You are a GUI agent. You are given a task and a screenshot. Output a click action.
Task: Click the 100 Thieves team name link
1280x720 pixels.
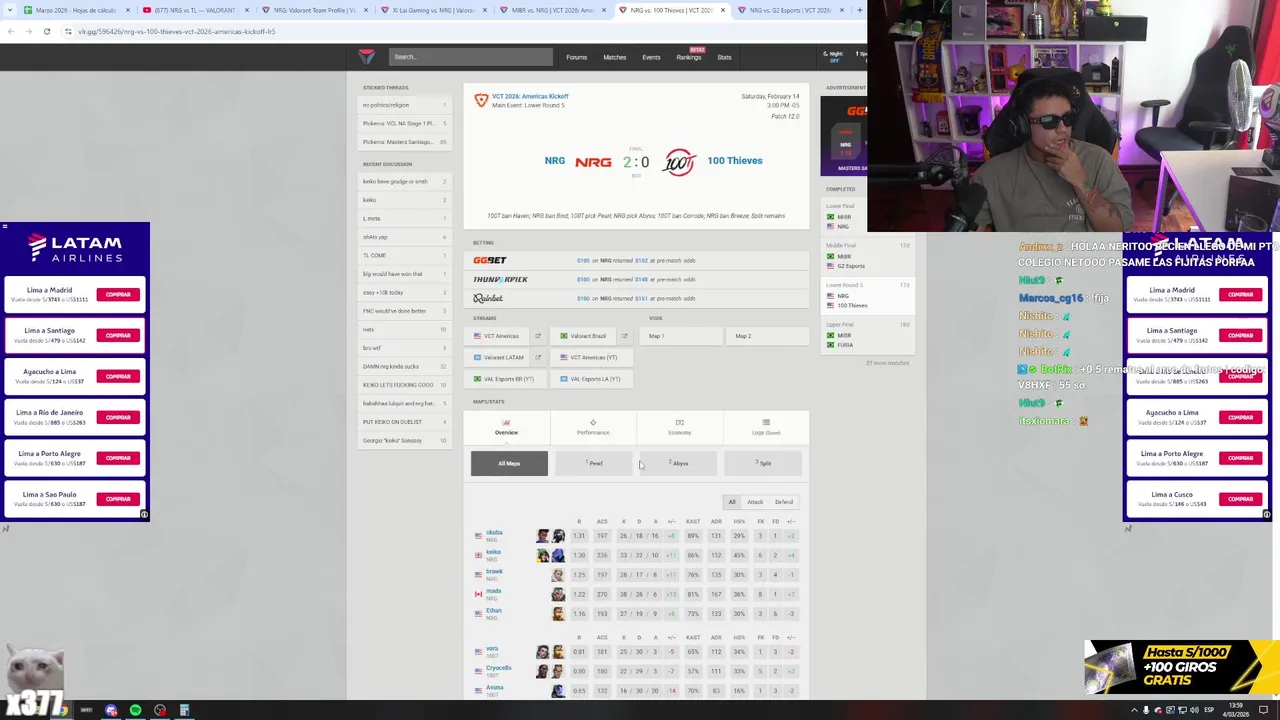point(735,161)
